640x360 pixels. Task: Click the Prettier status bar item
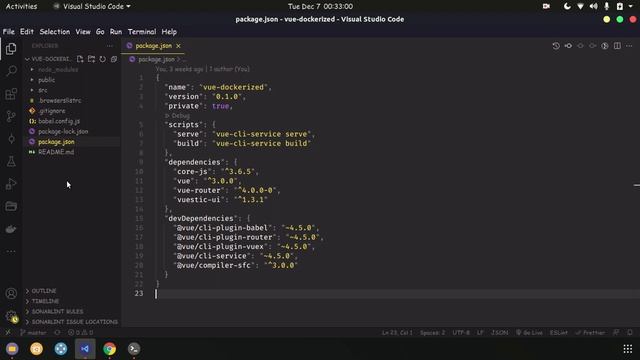pos(590,333)
